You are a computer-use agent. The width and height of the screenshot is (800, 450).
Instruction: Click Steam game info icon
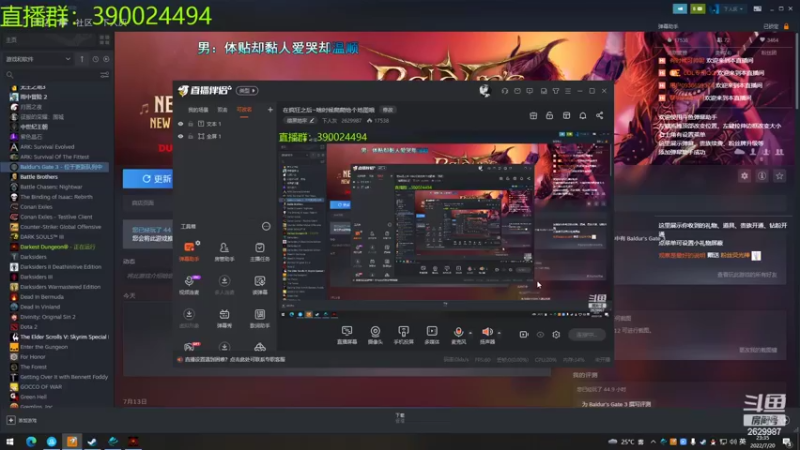(762, 176)
